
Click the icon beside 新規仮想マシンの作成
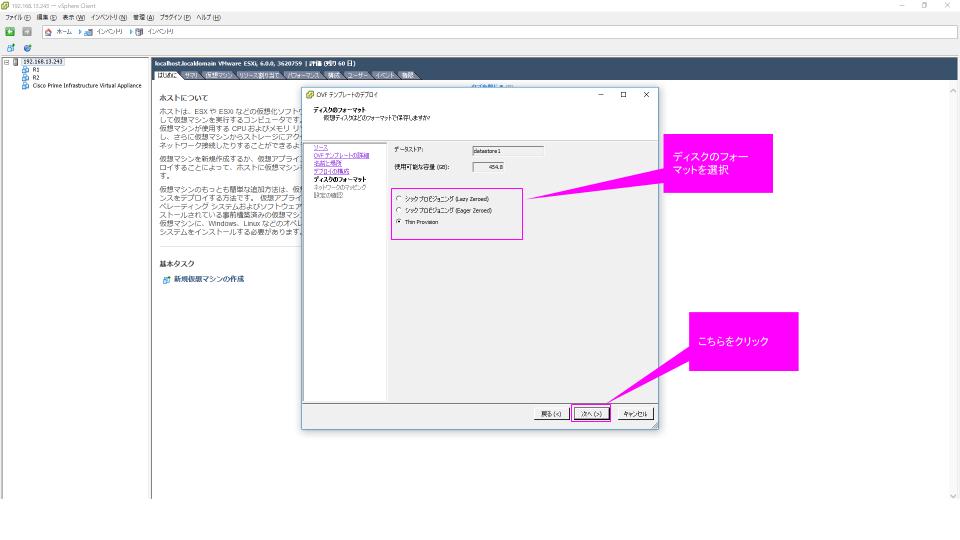[166, 280]
